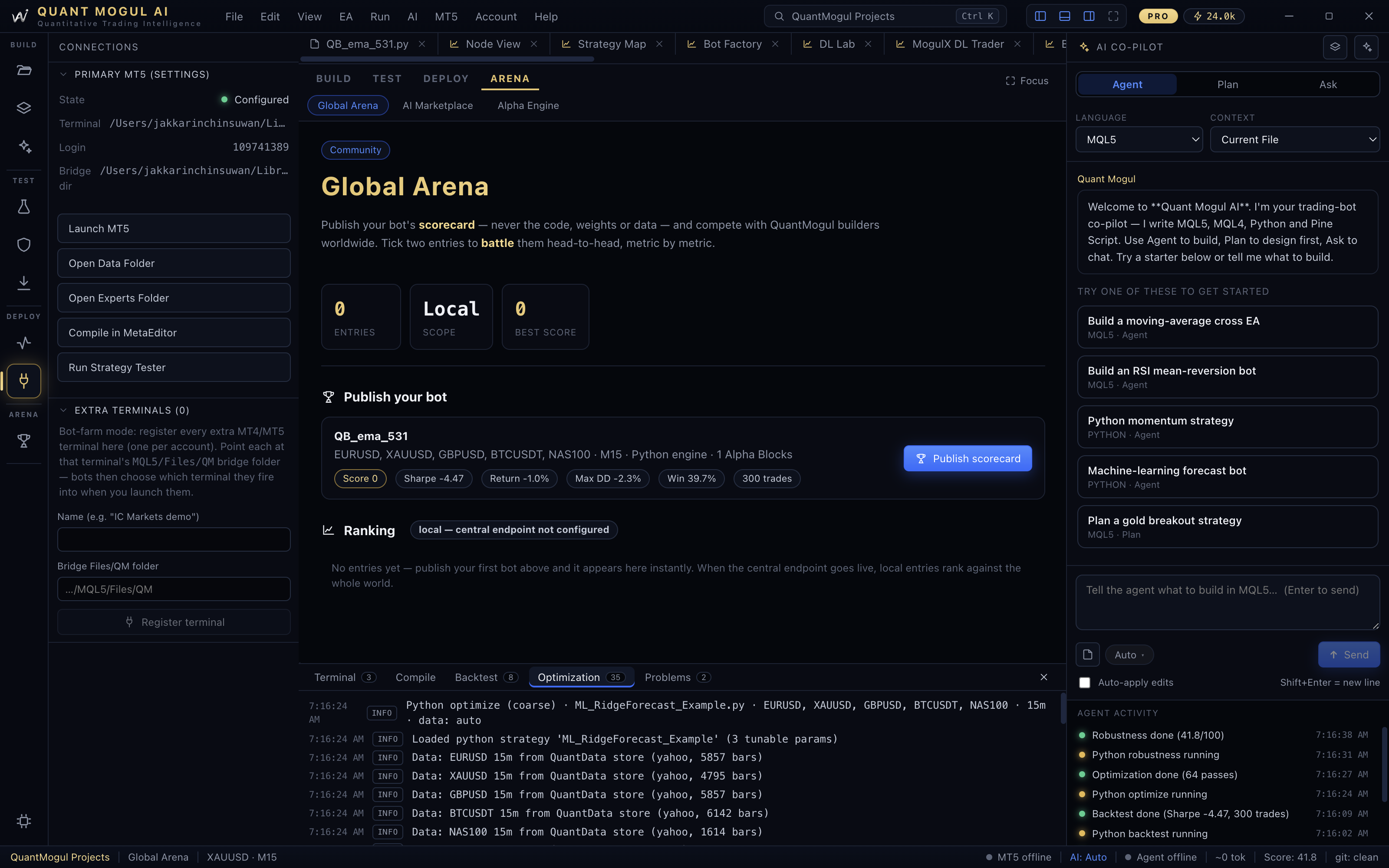Open the shield icon in the Test sidebar
Image resolution: width=1389 pixels, height=868 pixels.
click(x=23, y=244)
